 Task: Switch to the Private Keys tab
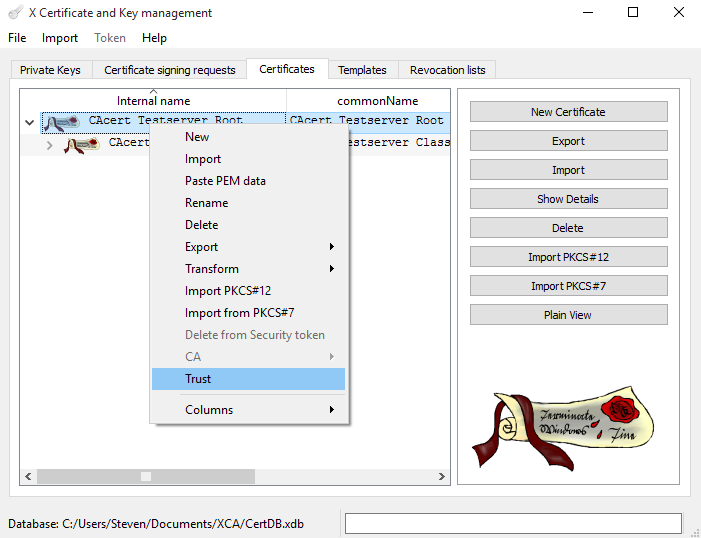coord(51,70)
